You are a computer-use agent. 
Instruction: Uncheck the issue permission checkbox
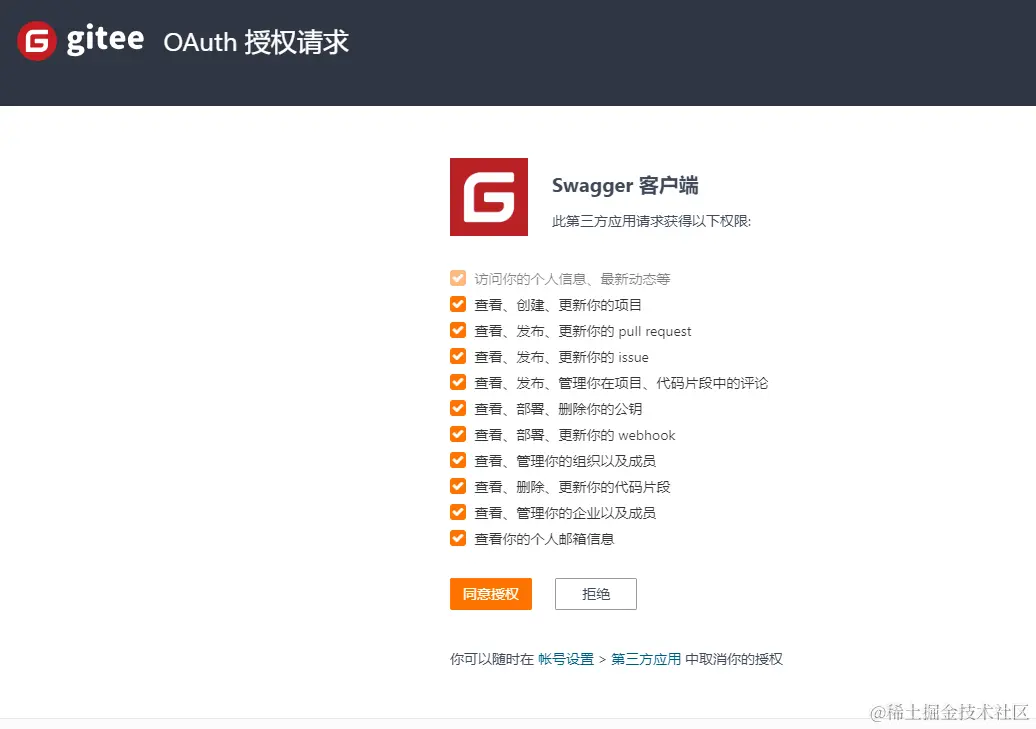458,356
